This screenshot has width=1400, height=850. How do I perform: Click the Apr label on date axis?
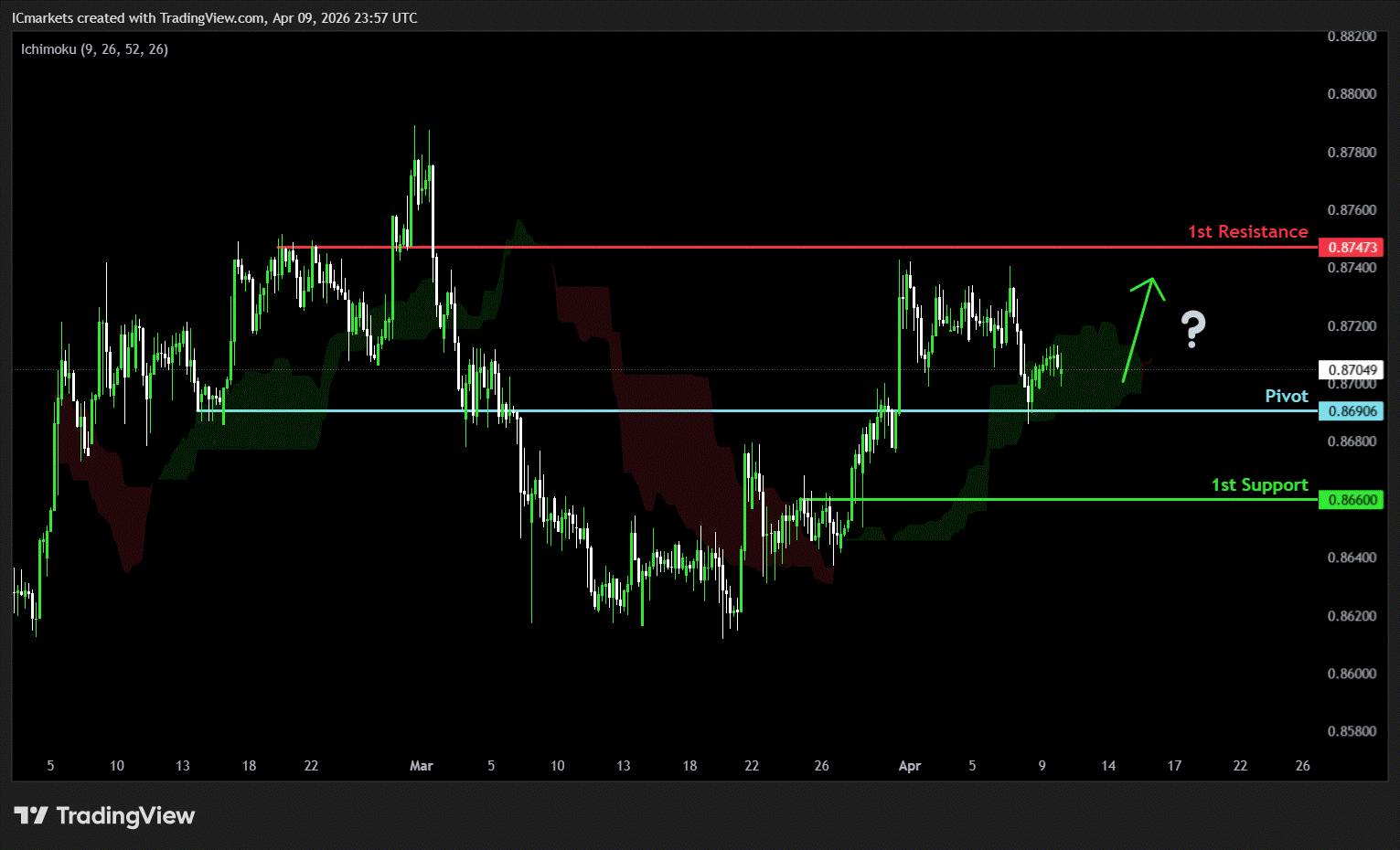(909, 766)
